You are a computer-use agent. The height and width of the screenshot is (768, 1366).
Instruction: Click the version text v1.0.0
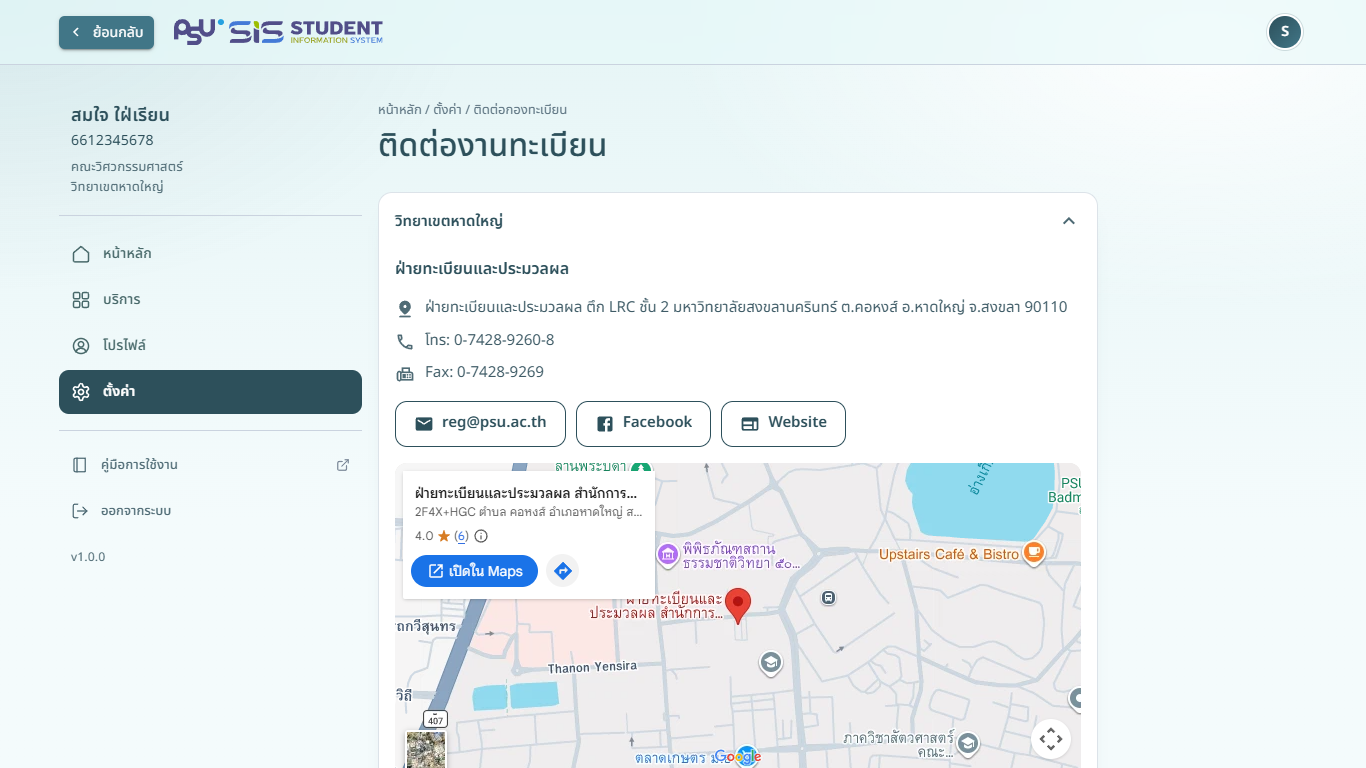(x=88, y=557)
